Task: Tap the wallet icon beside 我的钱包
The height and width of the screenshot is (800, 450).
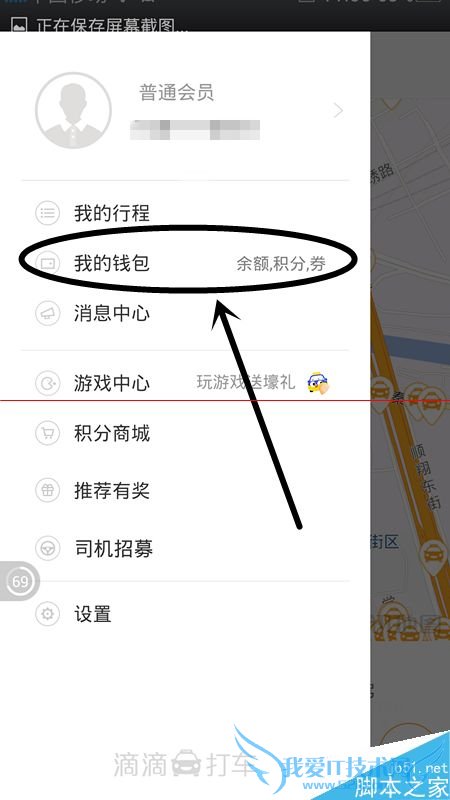Action: [47, 263]
